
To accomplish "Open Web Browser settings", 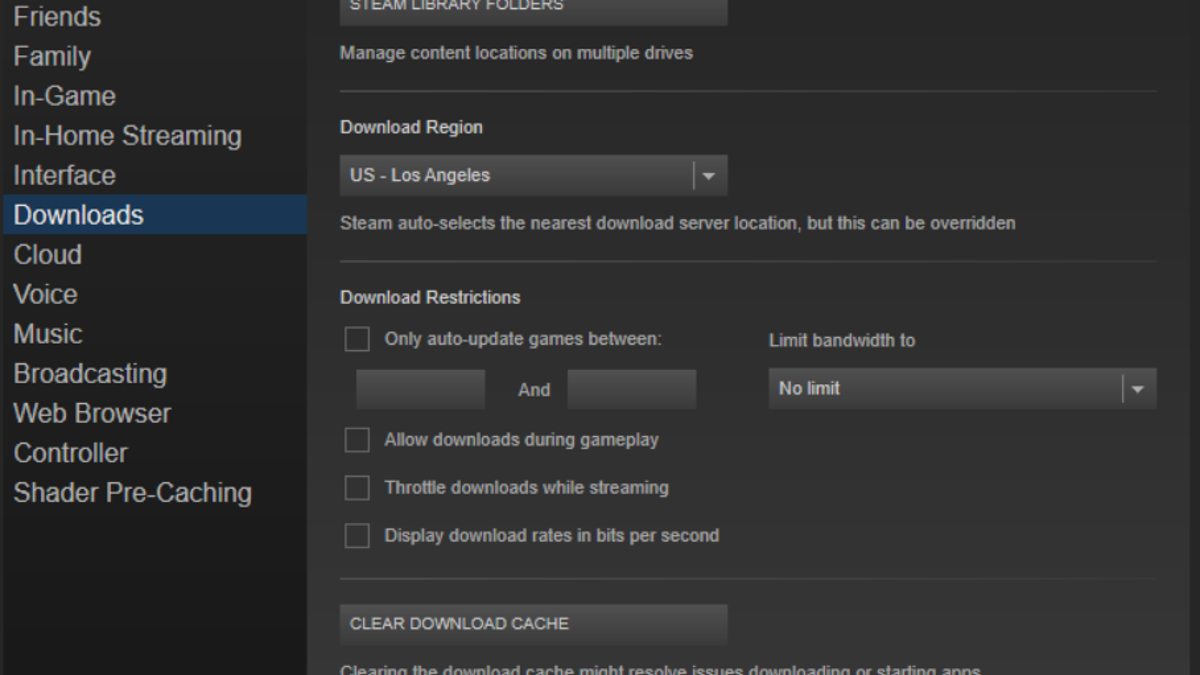I will click(x=92, y=414).
